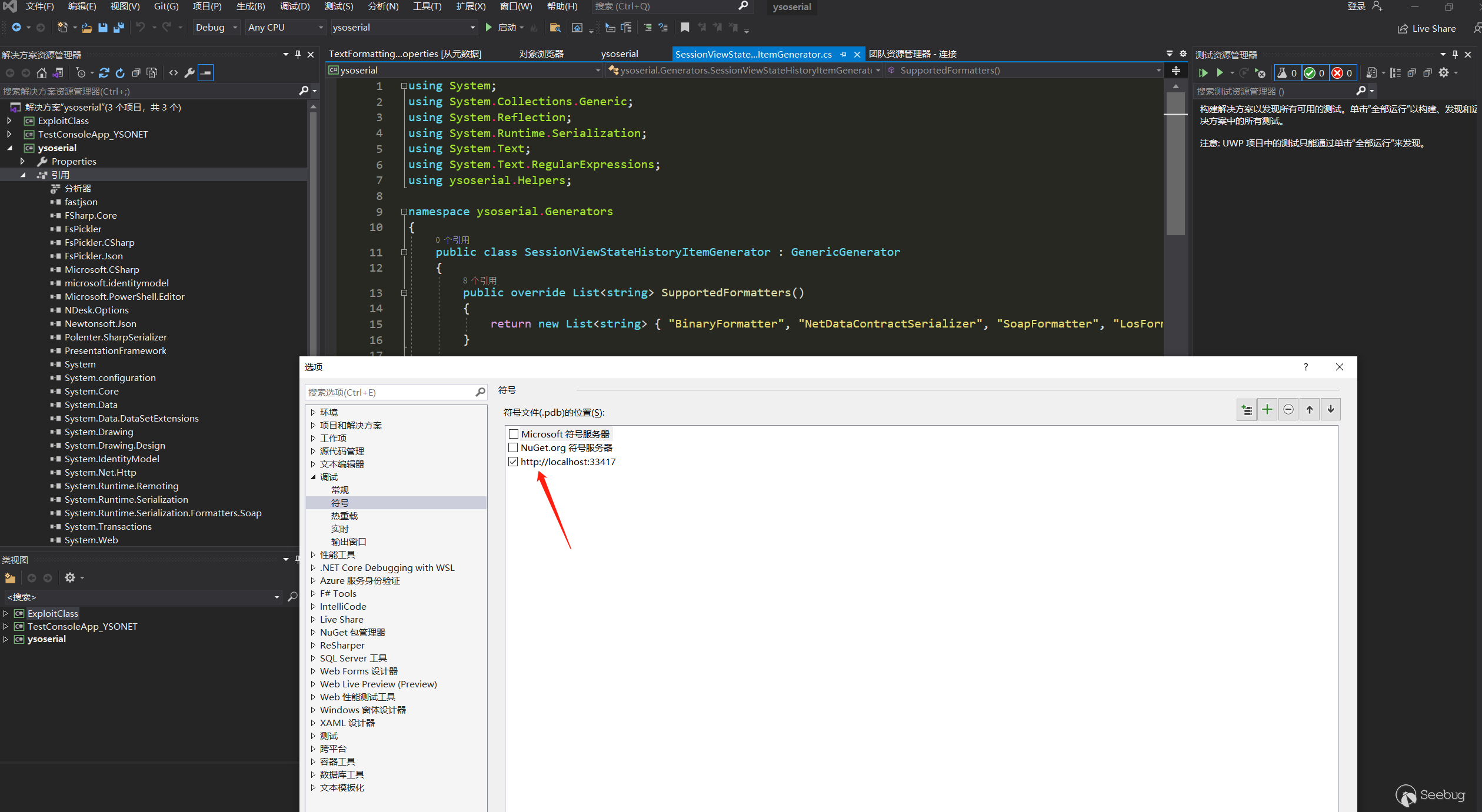Click the Save All toolbar icon
This screenshot has height=812, width=1482.
(x=119, y=28)
